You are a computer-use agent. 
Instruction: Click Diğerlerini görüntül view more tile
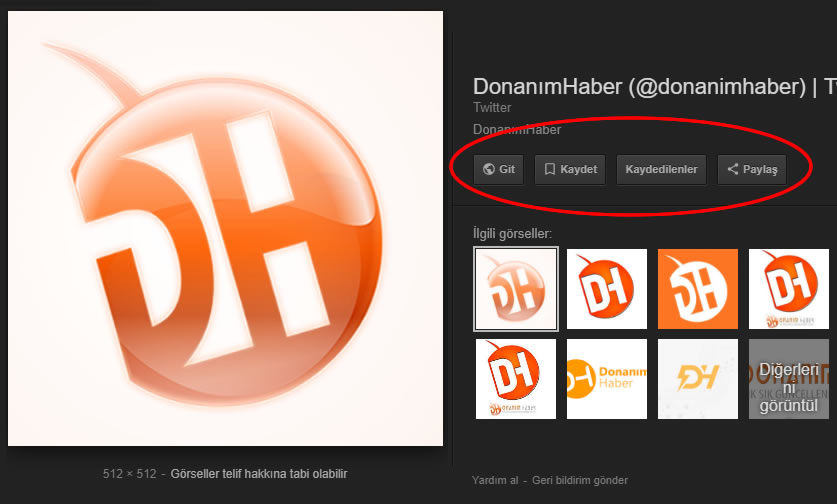point(789,379)
